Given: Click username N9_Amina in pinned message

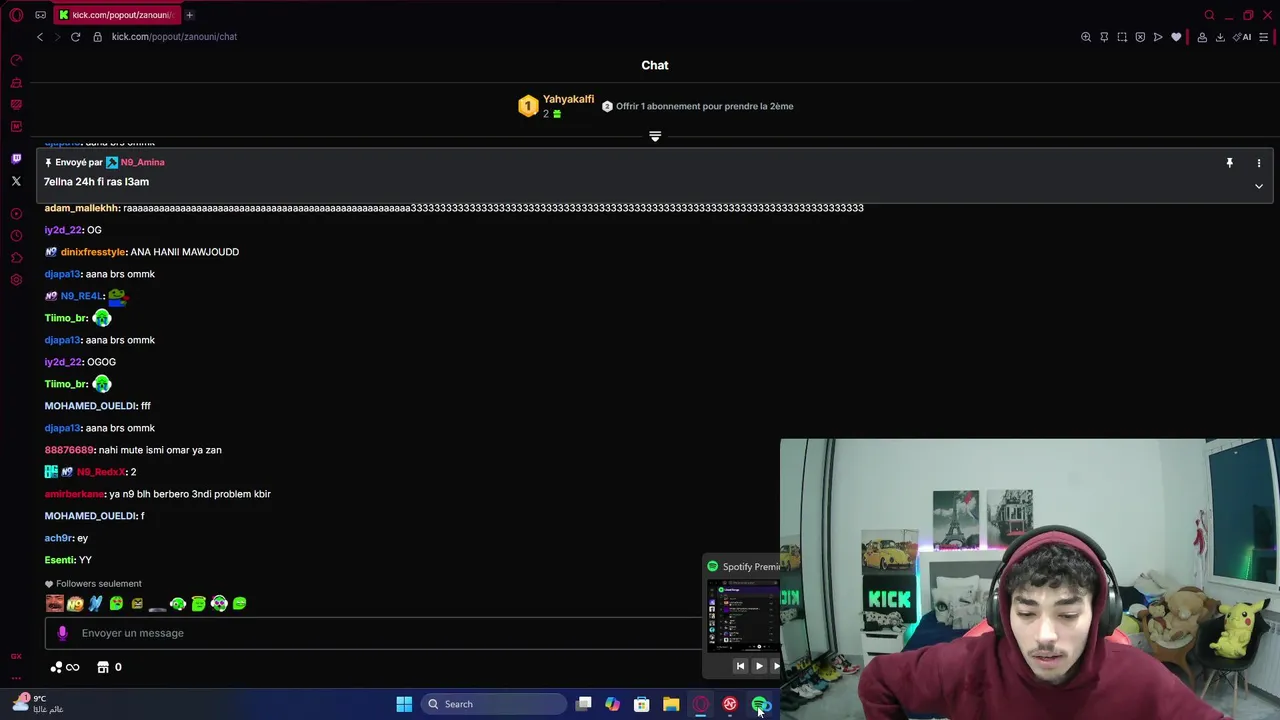Looking at the screenshot, I should pos(142,162).
